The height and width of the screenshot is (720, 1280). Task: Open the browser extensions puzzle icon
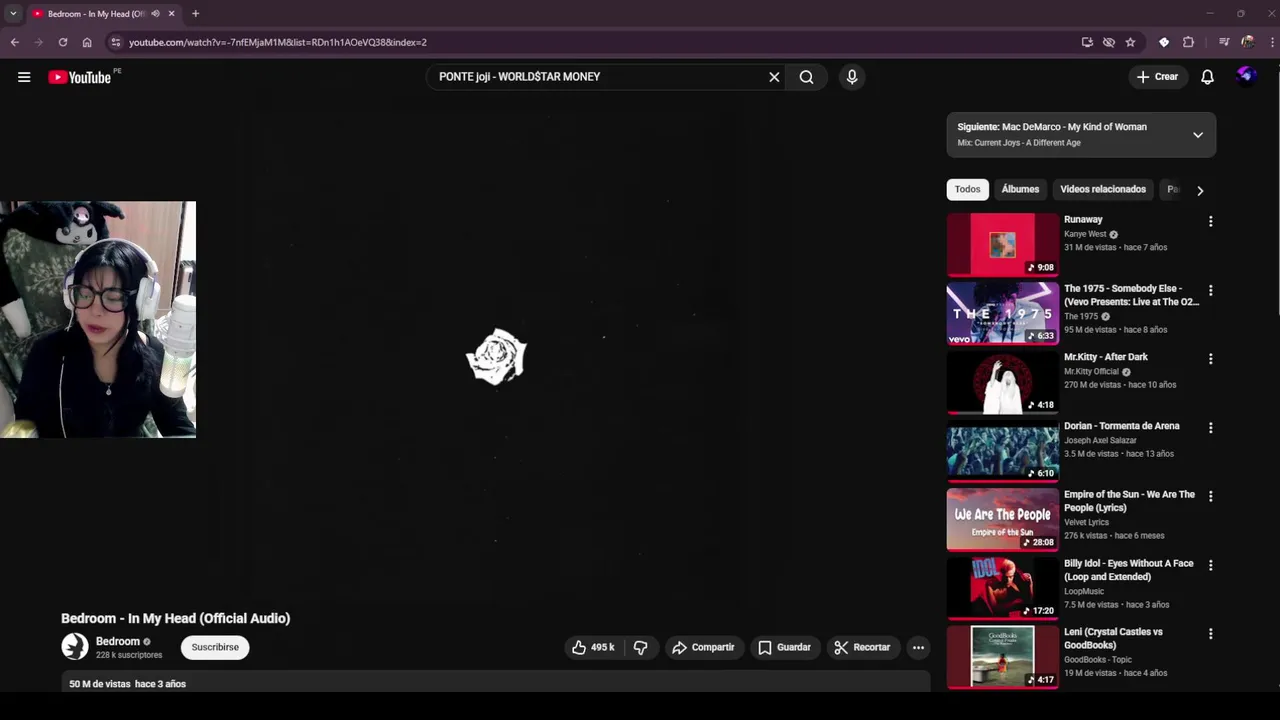[1188, 42]
